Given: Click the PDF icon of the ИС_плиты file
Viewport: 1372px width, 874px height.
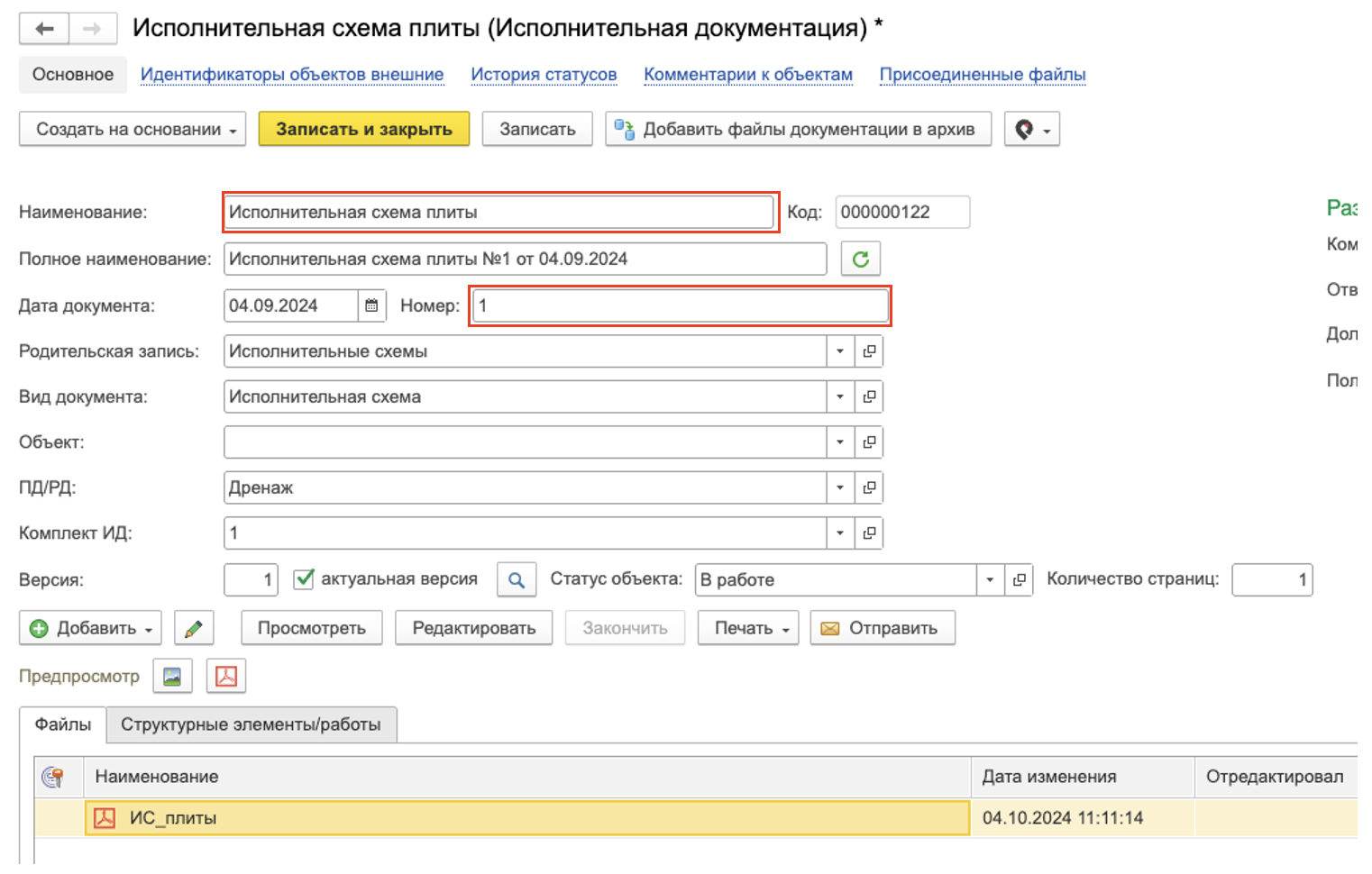Looking at the screenshot, I should tap(105, 818).
